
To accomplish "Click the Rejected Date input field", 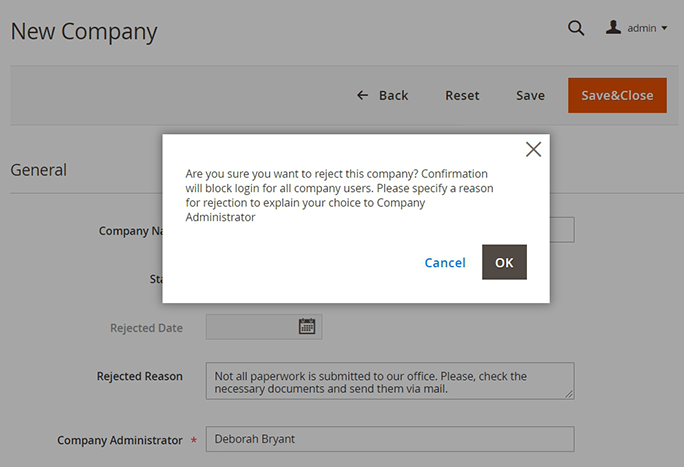I will coord(250,327).
